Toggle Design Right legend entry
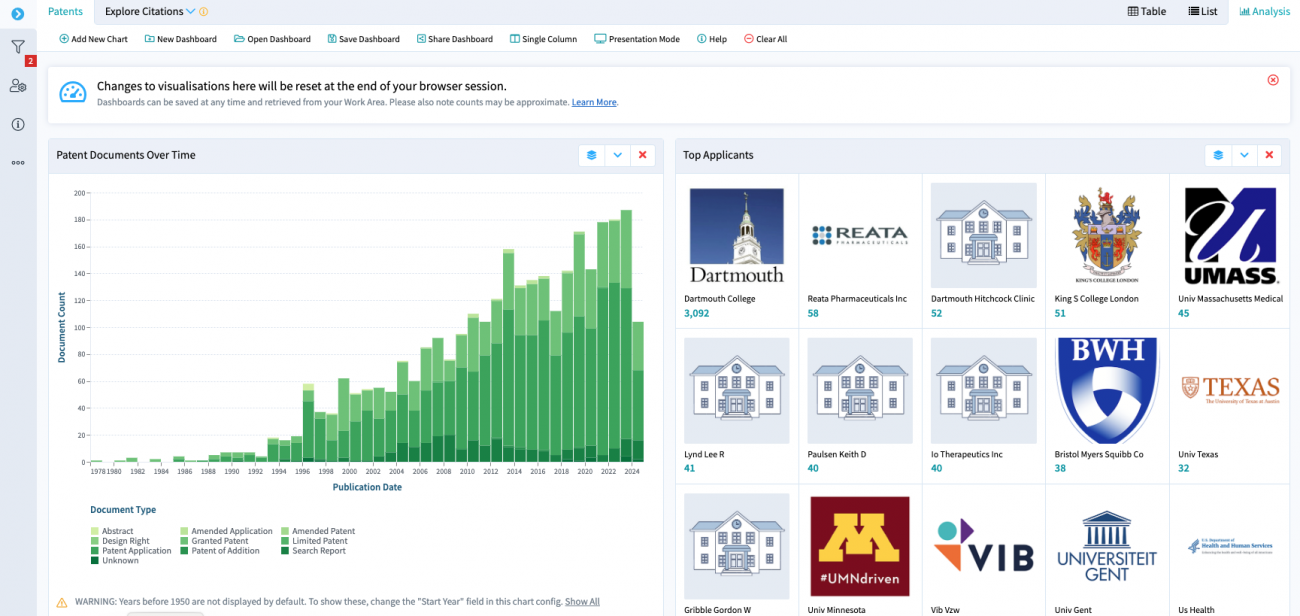1300x616 pixels. 118,541
